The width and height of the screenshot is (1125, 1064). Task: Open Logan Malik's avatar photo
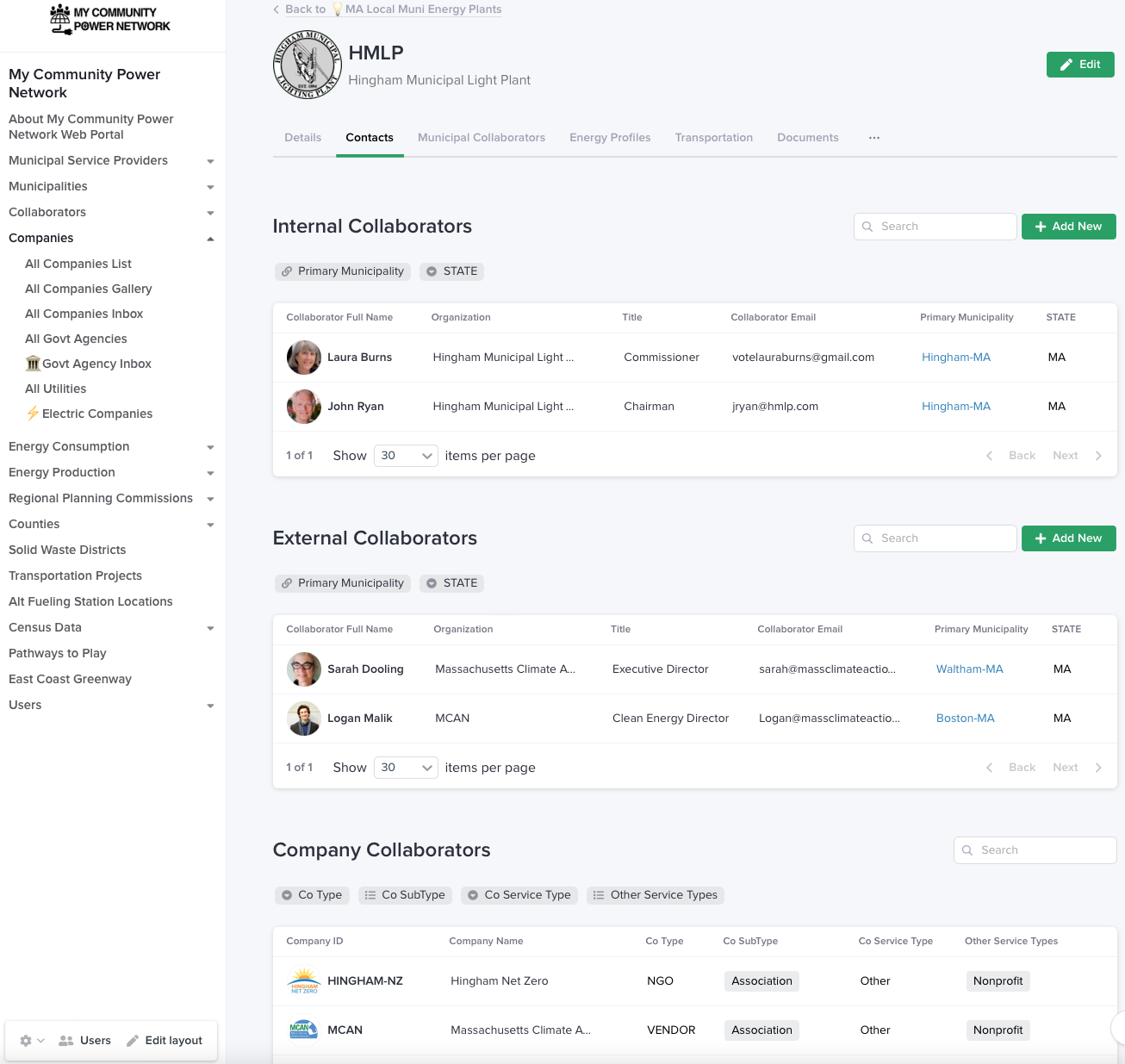(x=303, y=719)
